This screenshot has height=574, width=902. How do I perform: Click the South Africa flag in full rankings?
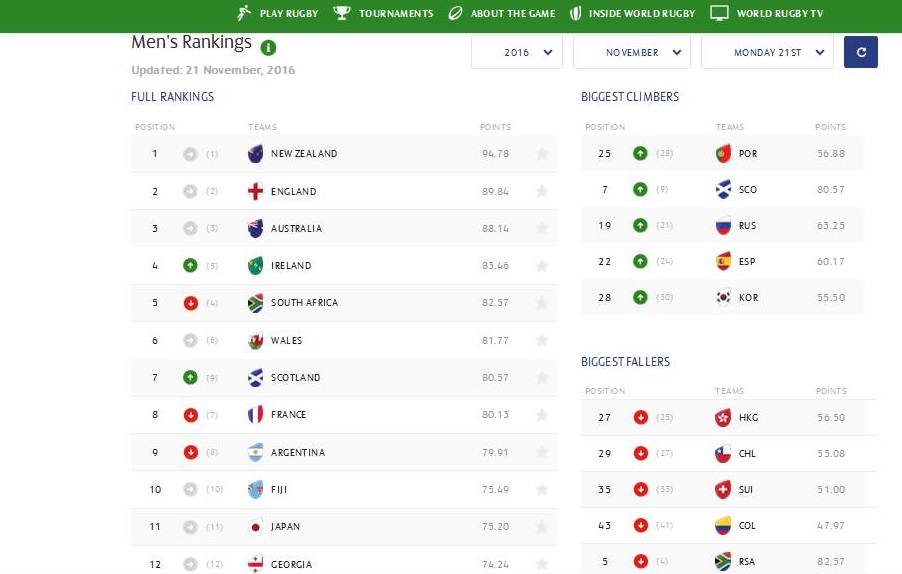(x=256, y=303)
